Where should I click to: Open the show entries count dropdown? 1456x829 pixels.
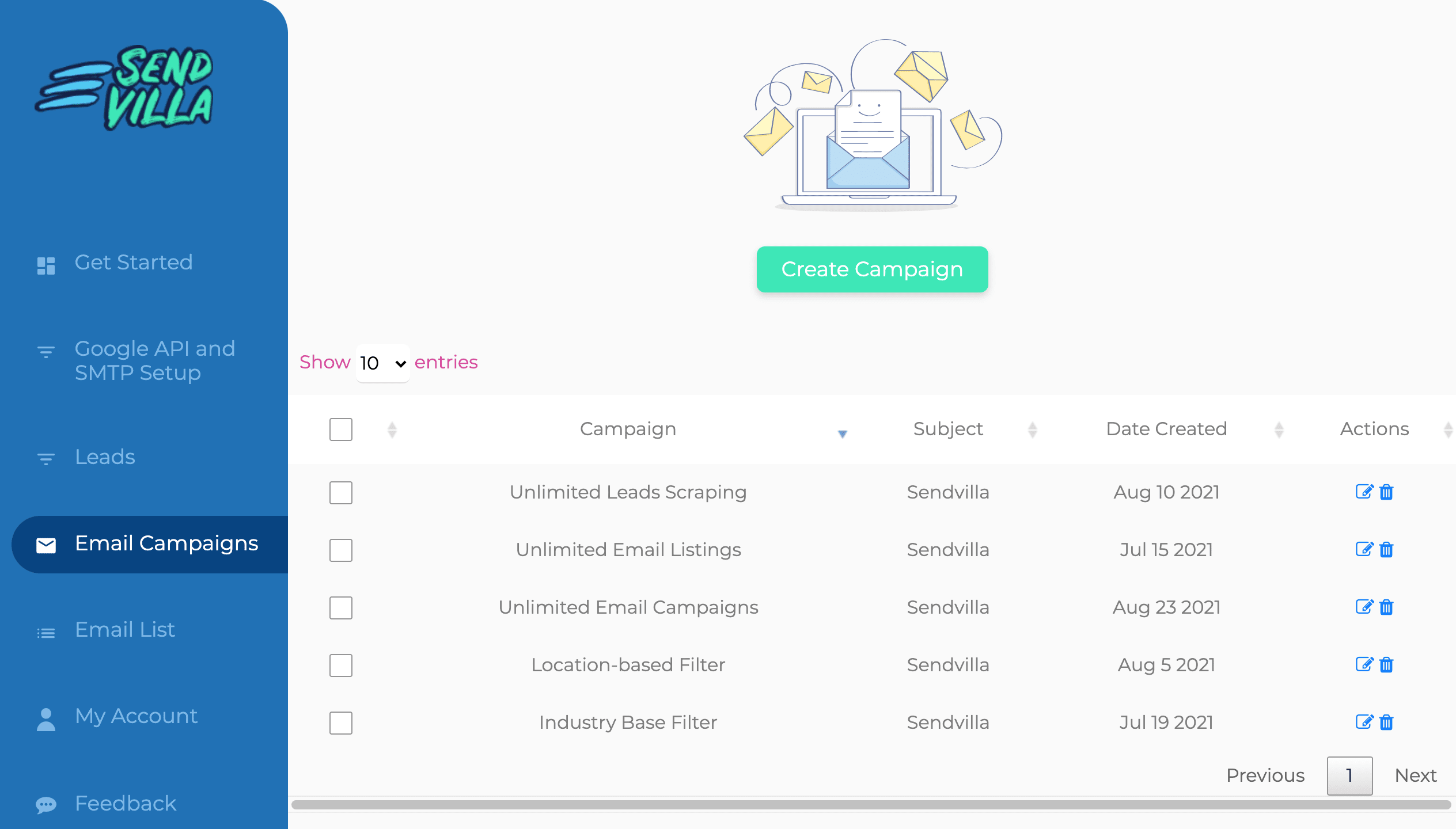tap(382, 363)
